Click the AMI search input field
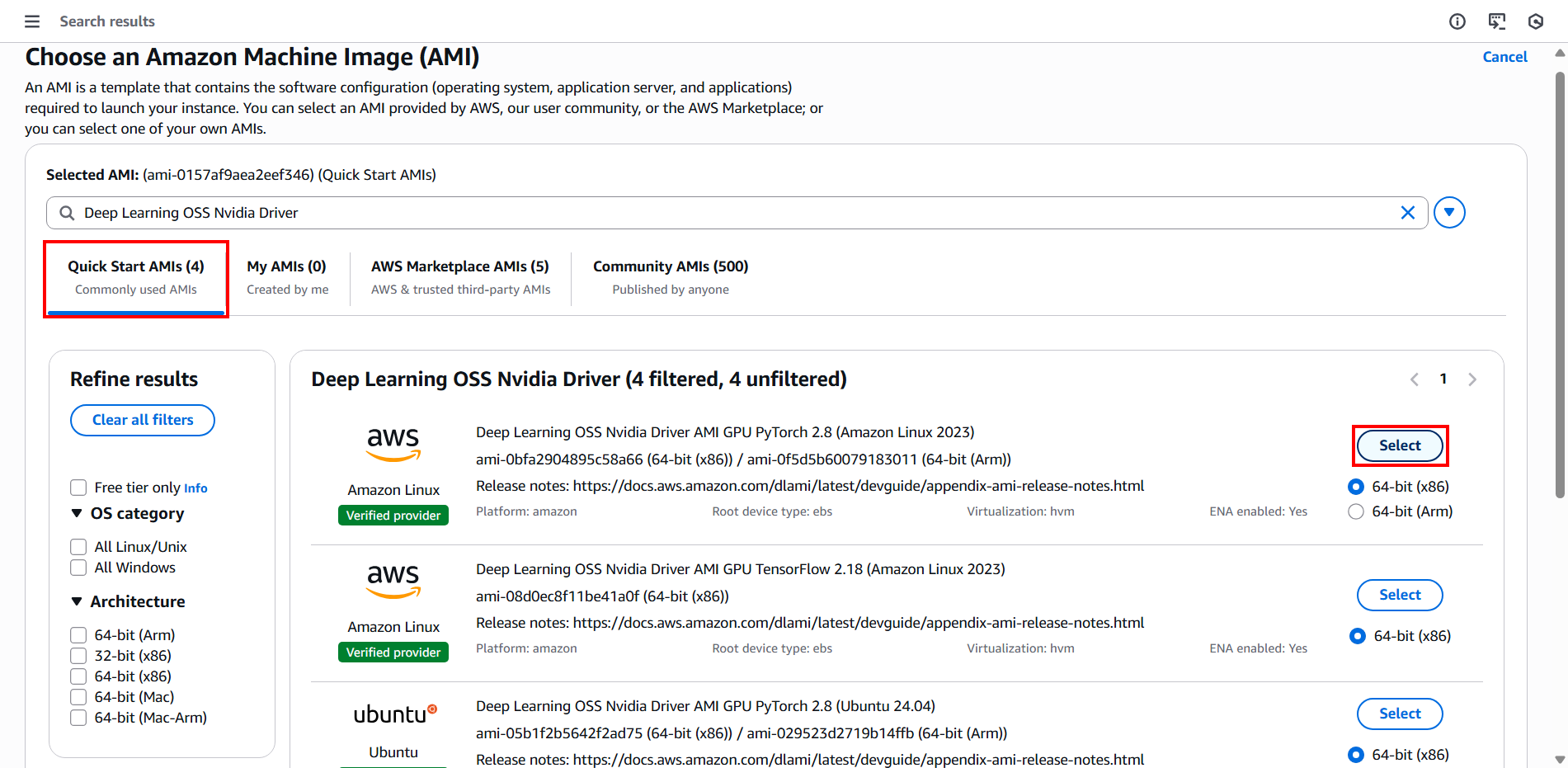 pyautogui.click(x=737, y=213)
